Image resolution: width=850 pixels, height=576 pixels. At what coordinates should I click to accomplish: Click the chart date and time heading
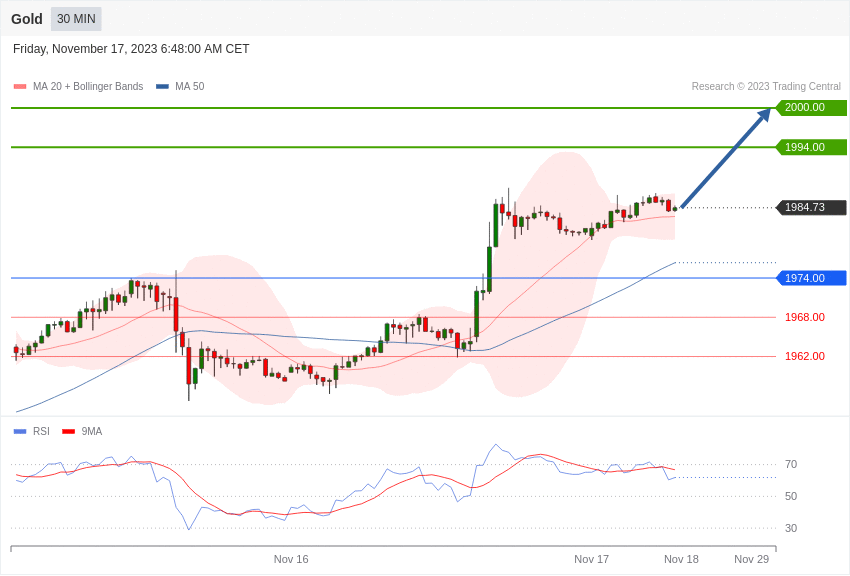click(x=131, y=49)
